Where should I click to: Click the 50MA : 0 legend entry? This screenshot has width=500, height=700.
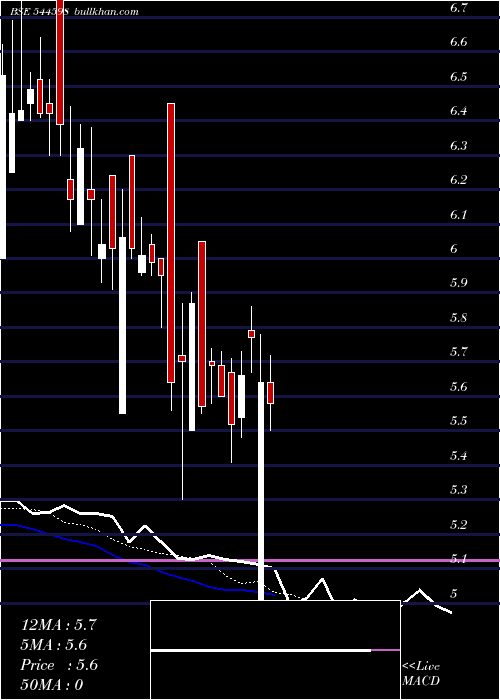point(52,685)
